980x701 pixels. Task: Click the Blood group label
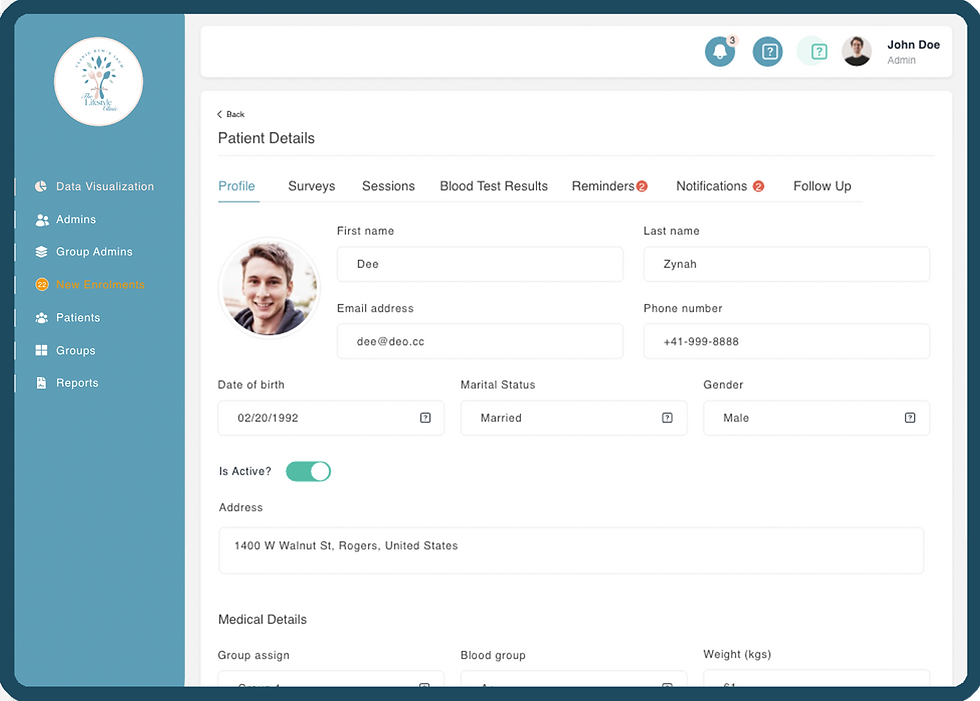[493, 655]
